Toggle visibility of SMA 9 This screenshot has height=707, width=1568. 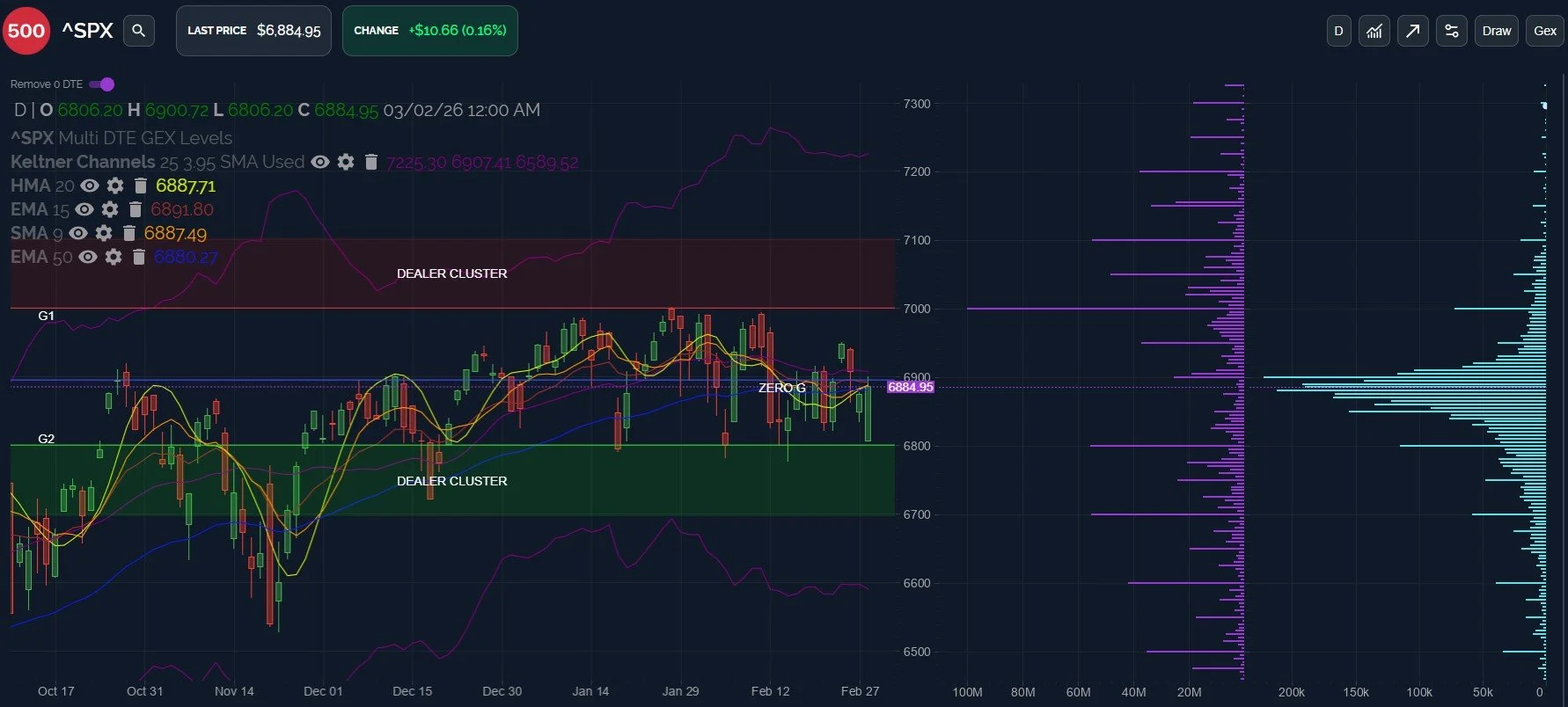(x=78, y=233)
